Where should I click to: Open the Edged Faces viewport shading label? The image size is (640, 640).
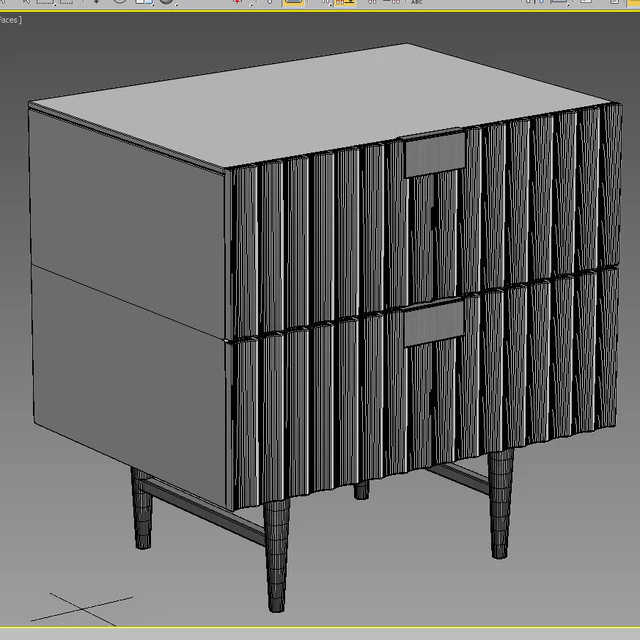click(10, 20)
